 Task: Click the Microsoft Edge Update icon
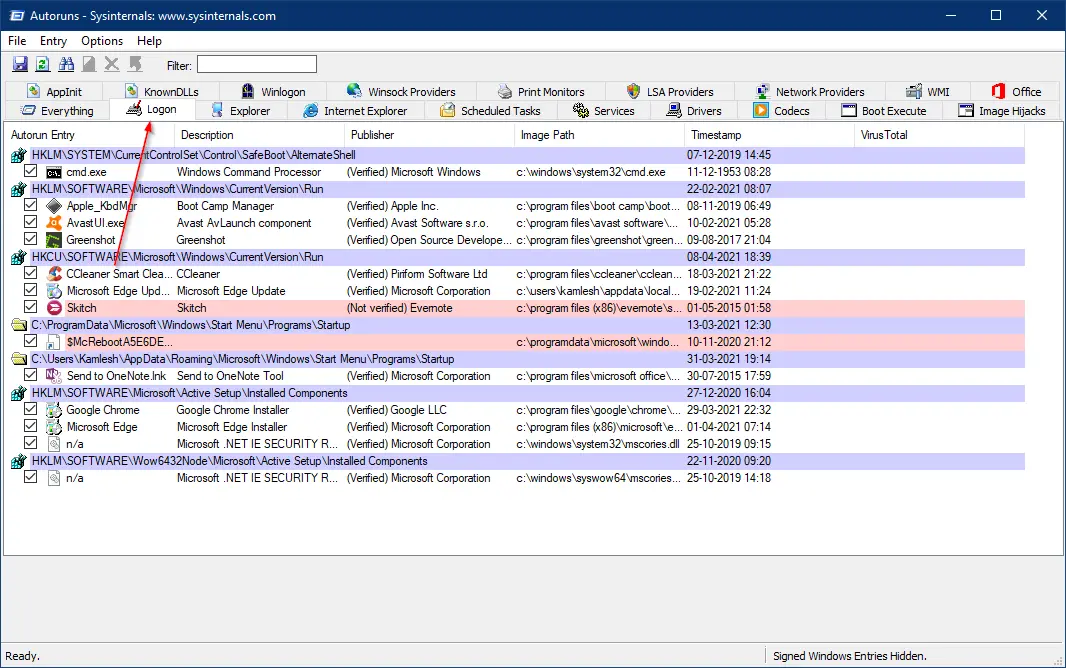(54, 291)
